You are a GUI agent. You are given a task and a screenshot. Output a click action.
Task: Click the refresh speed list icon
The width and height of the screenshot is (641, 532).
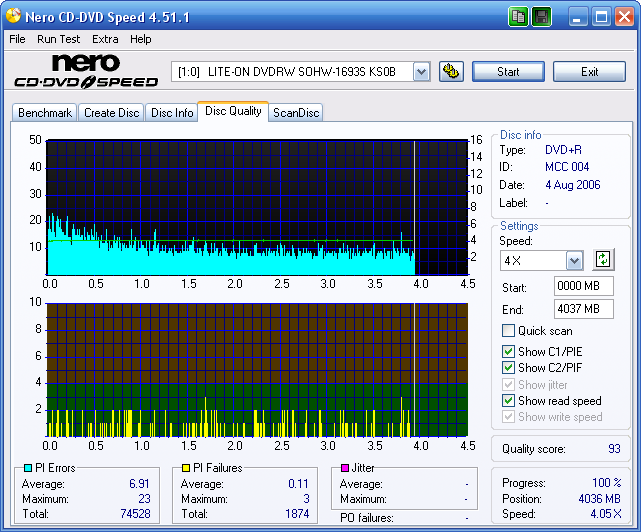(x=603, y=260)
